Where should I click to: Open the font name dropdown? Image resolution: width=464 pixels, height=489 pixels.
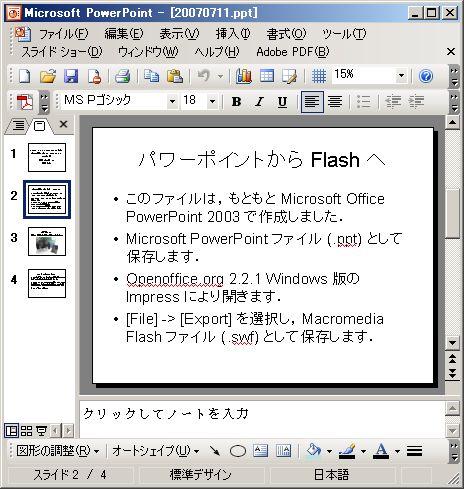(x=172, y=101)
